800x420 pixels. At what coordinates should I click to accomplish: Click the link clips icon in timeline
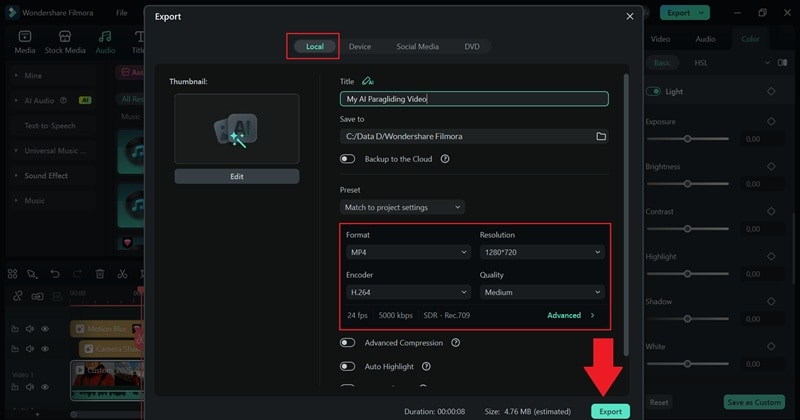17,297
